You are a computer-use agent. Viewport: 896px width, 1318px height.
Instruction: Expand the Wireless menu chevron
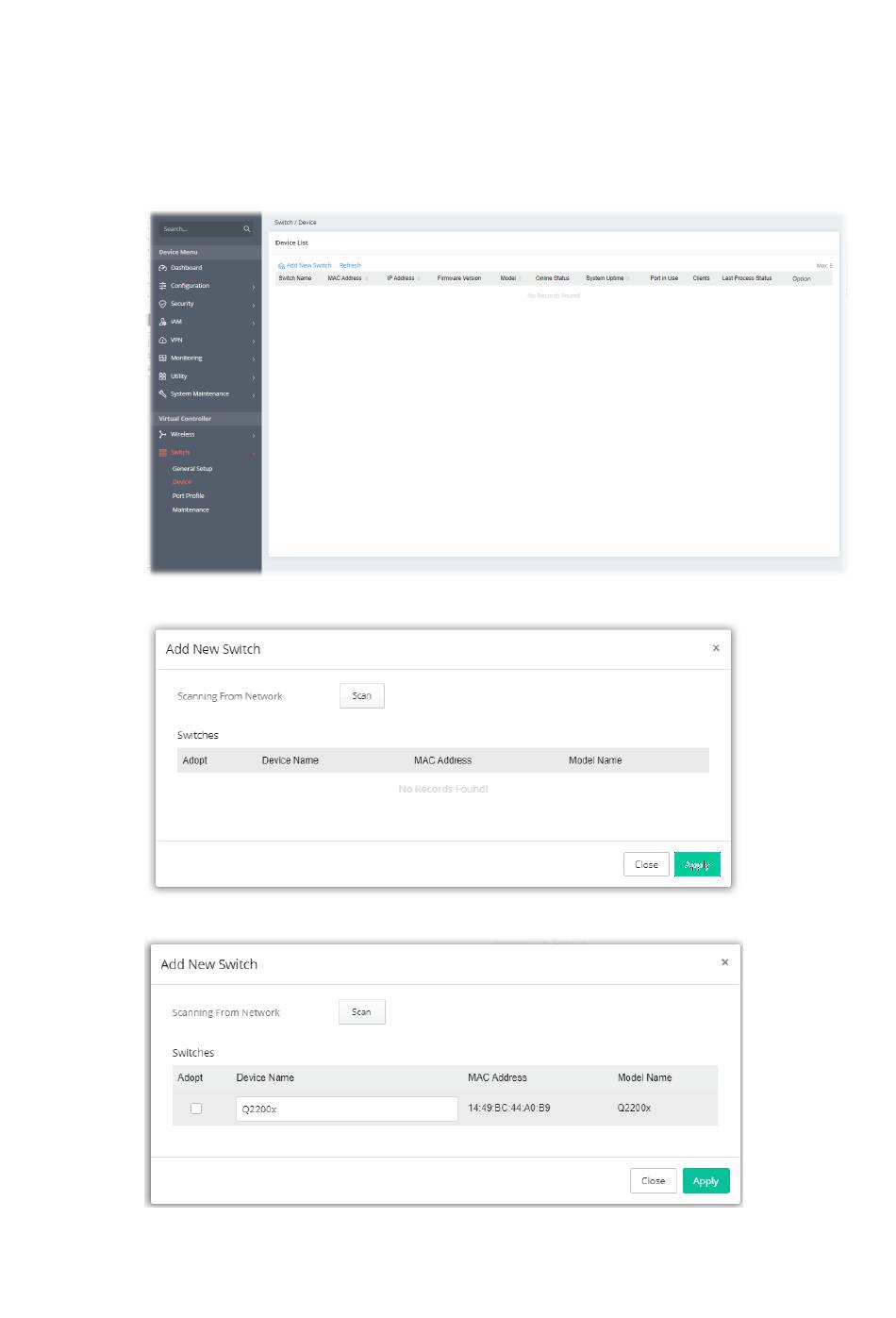click(254, 435)
